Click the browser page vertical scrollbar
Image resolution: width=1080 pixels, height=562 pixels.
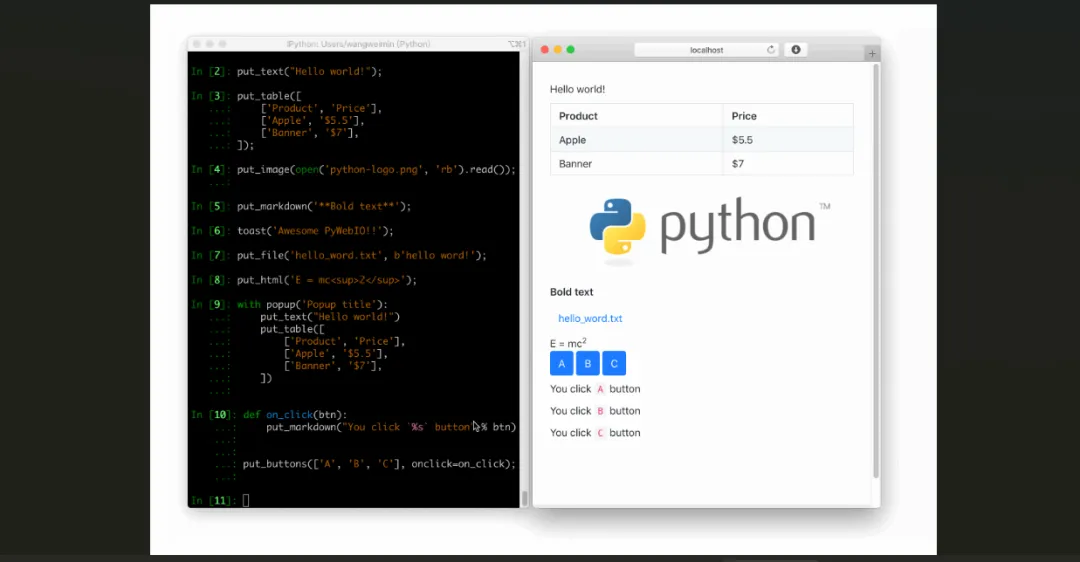[x=876, y=271]
